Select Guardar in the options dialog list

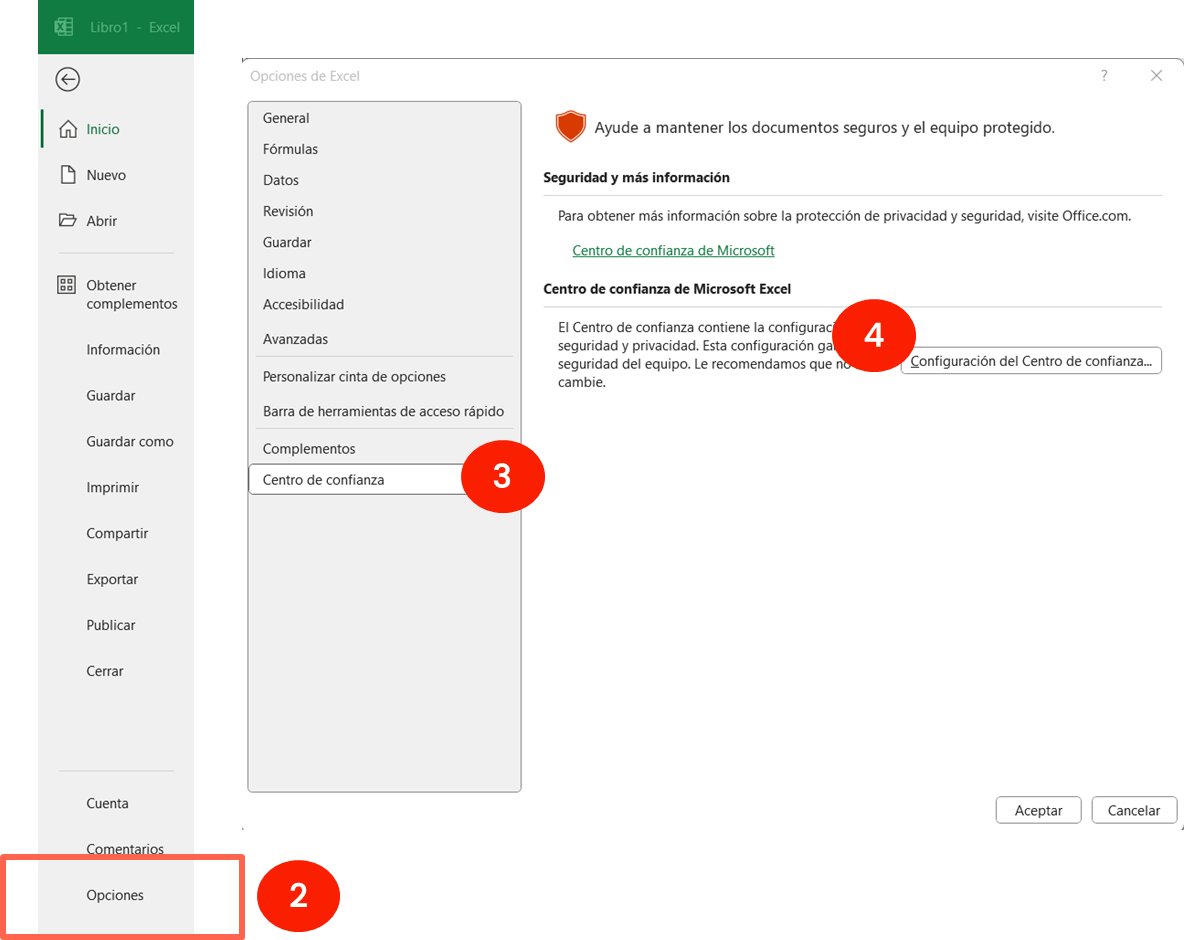pyautogui.click(x=384, y=242)
